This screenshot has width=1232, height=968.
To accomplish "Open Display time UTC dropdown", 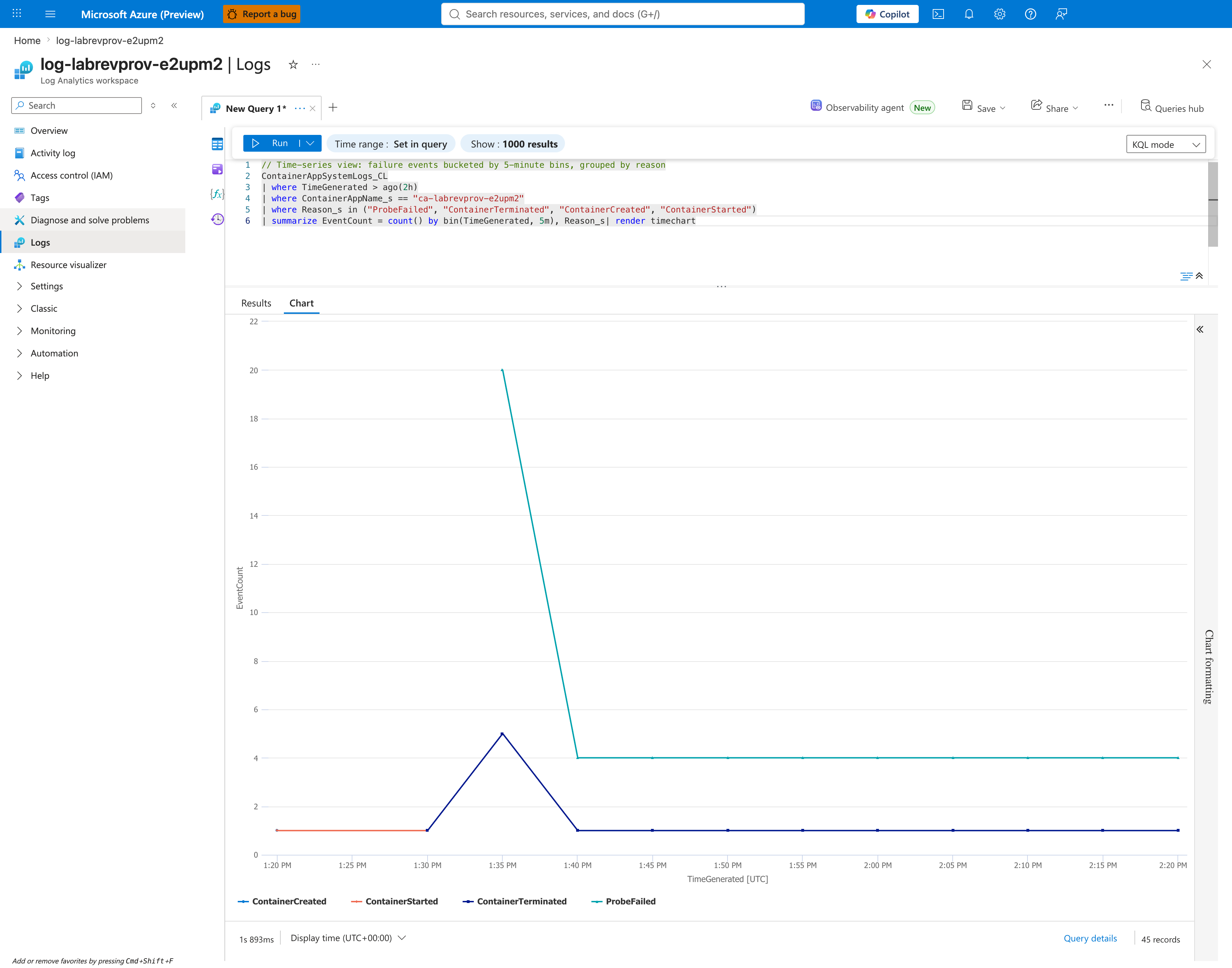I will (x=348, y=938).
